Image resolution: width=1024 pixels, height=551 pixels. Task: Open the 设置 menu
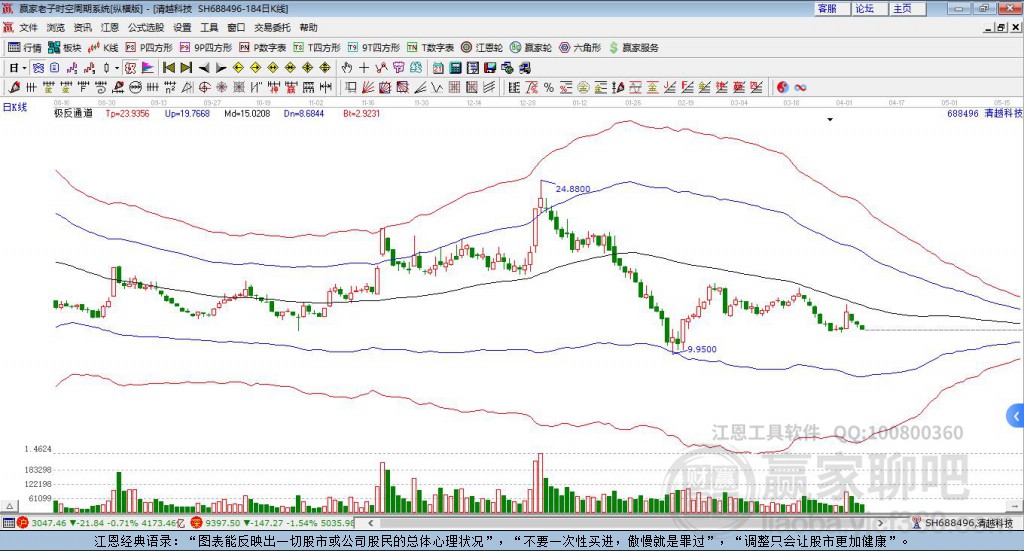182,27
